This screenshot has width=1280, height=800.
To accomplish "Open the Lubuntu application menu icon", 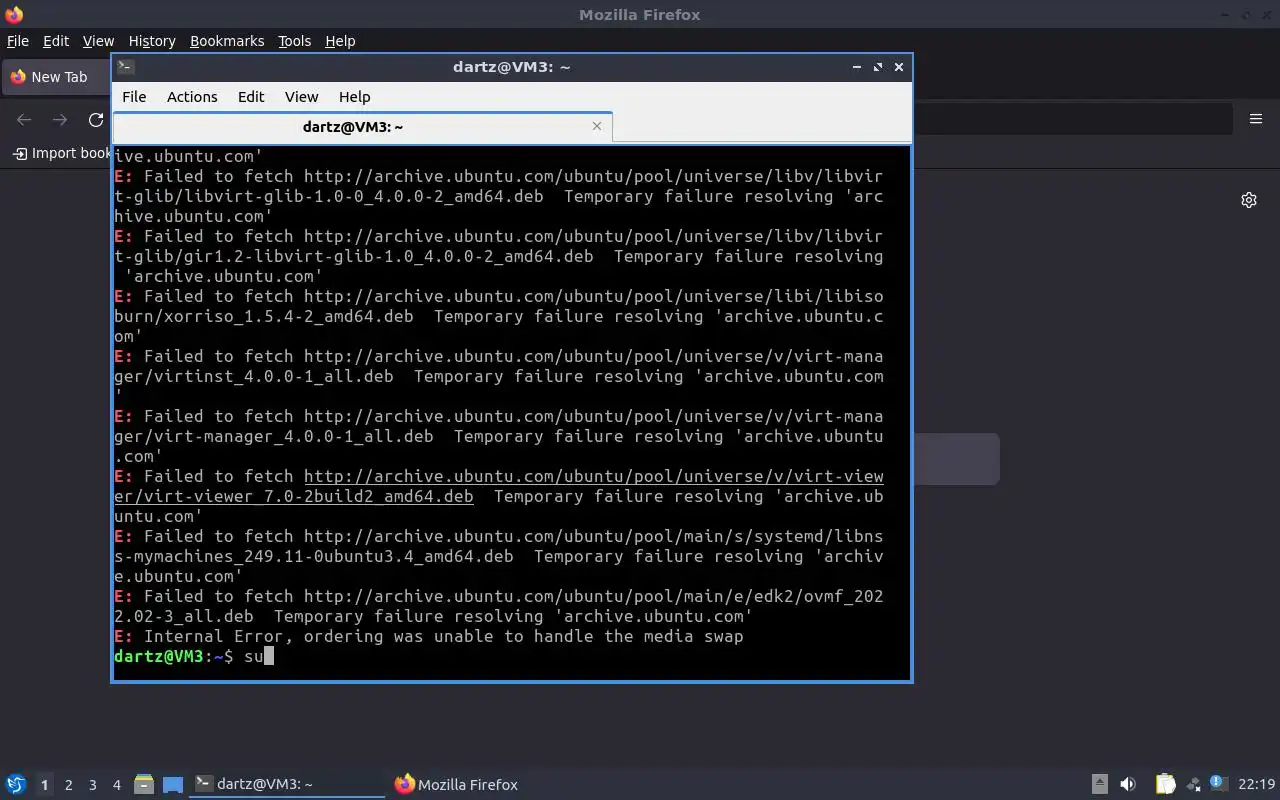I will (16, 784).
